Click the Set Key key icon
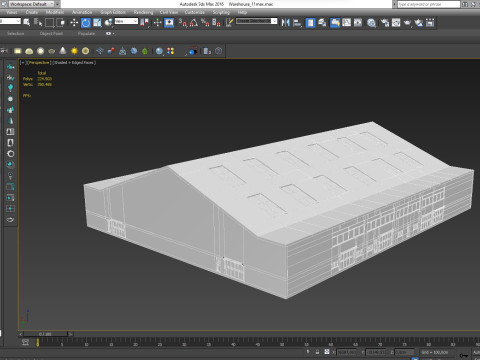The width and height of the screenshot is (480, 360). point(464,355)
